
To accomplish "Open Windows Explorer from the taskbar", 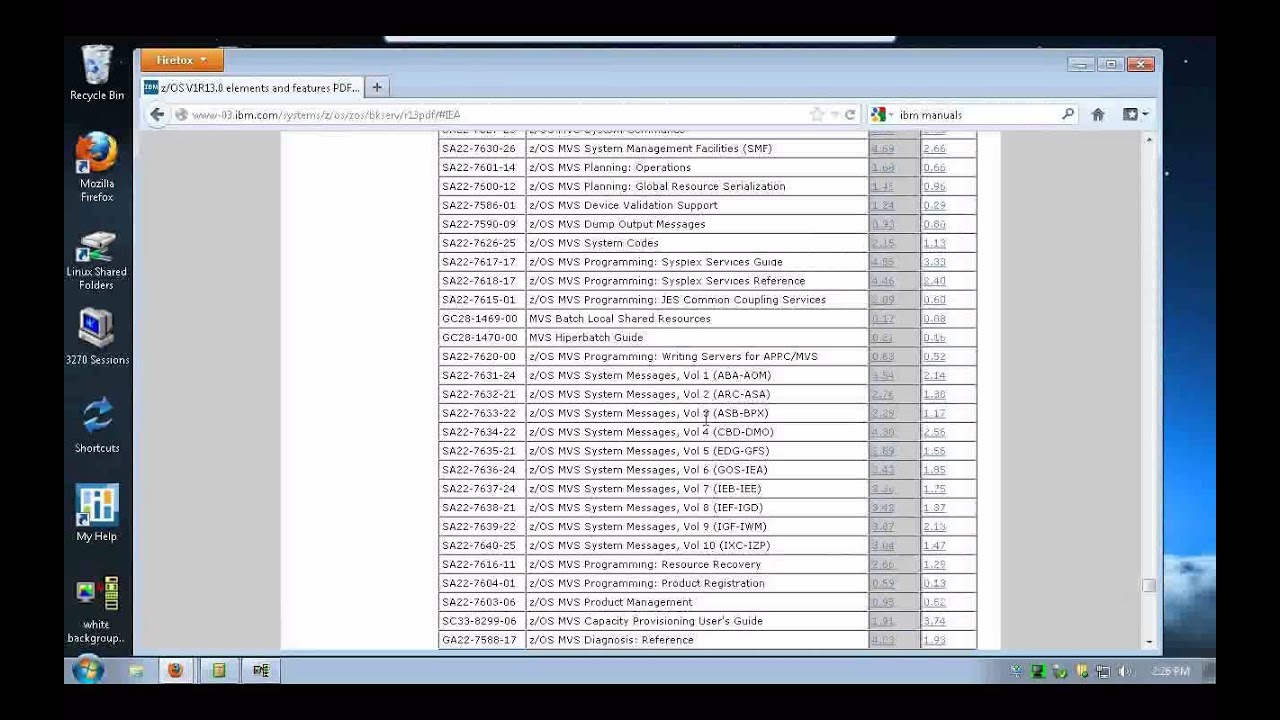I will click(135, 671).
